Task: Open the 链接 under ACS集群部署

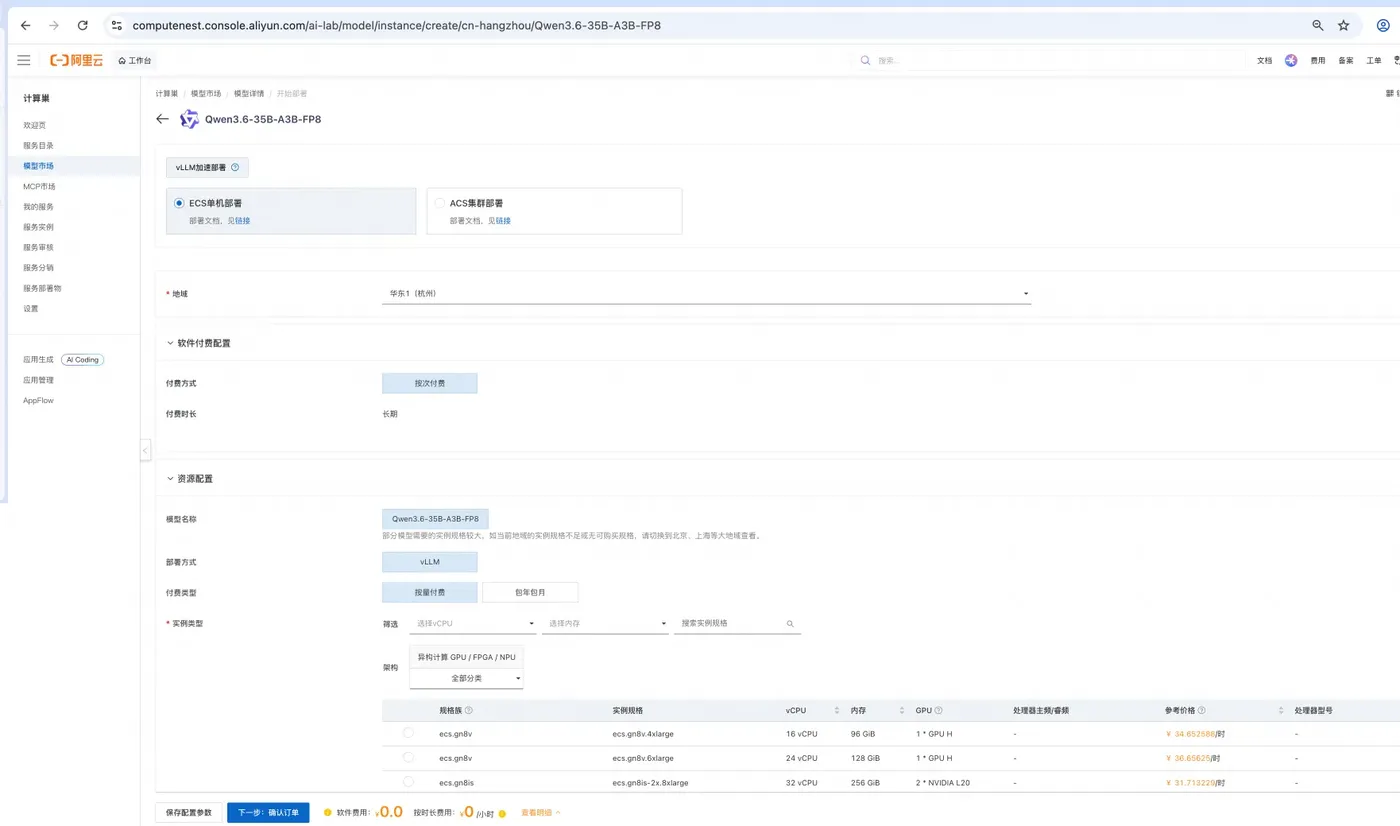Action: click(503, 221)
